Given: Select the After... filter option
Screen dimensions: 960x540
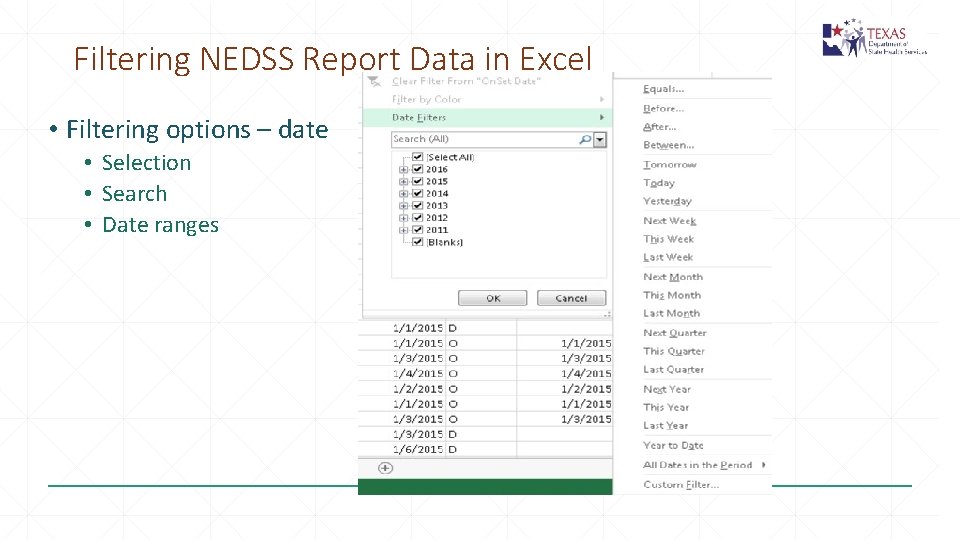Looking at the screenshot, I should click(x=659, y=127).
